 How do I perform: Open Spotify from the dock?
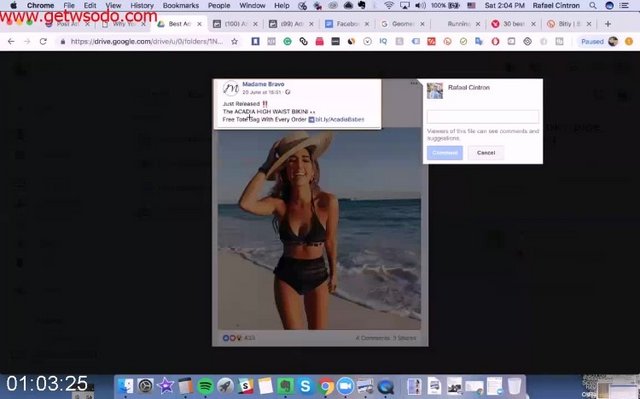coord(205,386)
